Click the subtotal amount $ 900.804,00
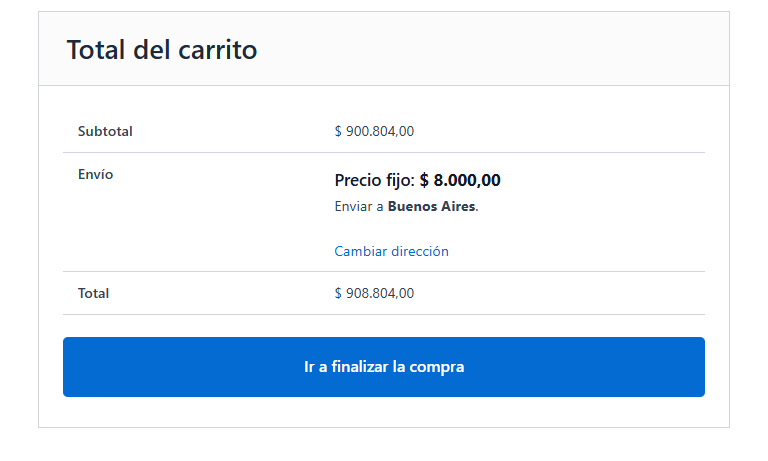The image size is (768, 461). click(x=374, y=131)
